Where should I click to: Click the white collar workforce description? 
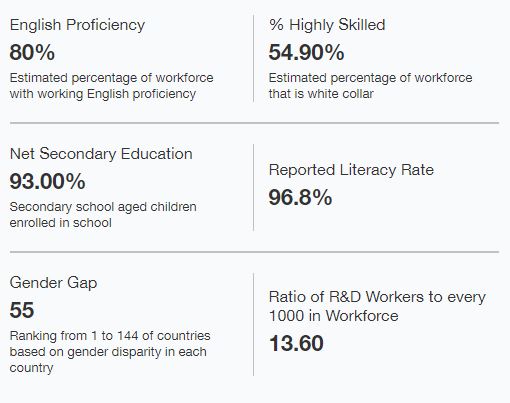pyautogui.click(x=370, y=86)
